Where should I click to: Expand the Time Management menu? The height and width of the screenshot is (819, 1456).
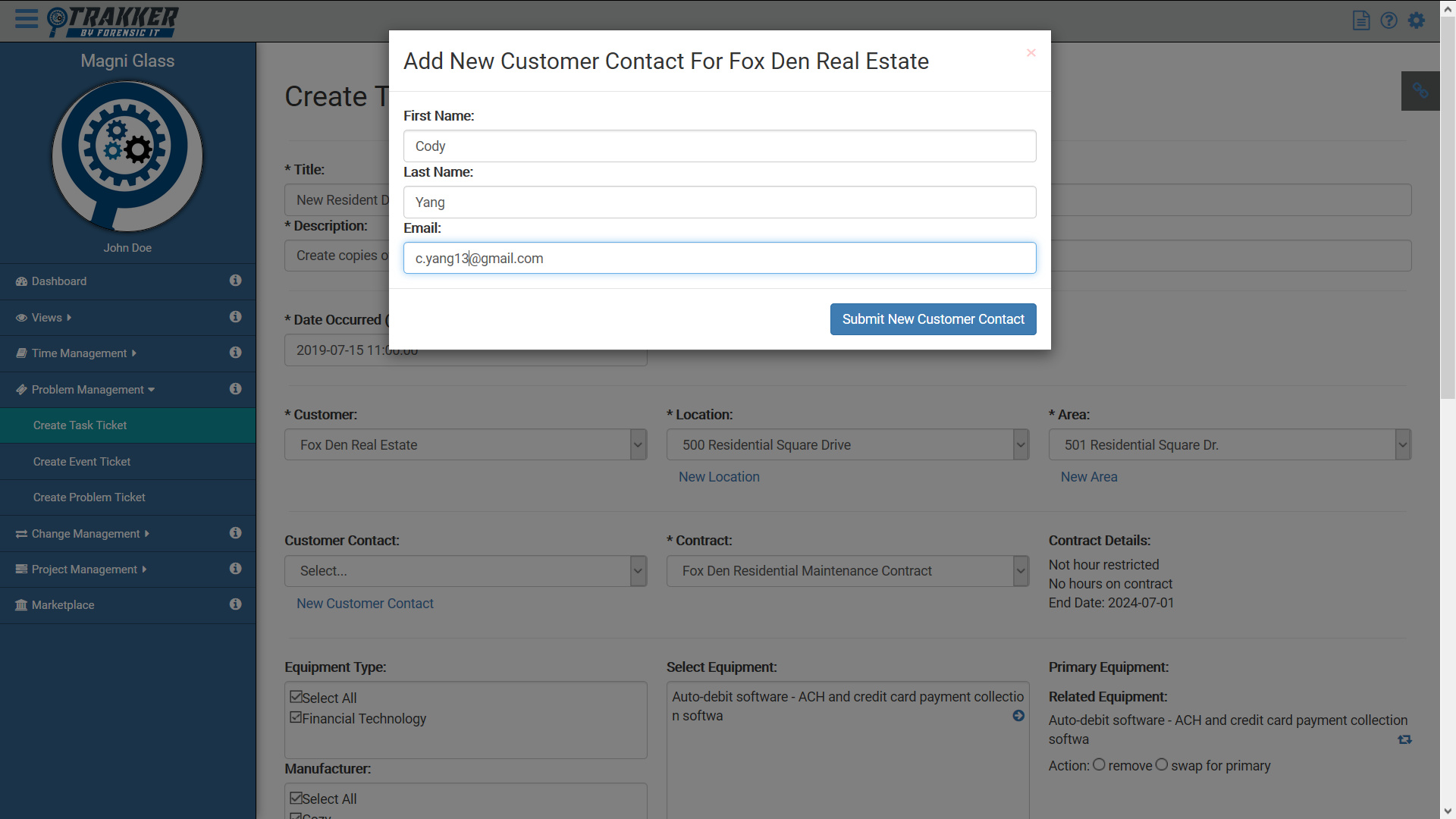click(79, 353)
